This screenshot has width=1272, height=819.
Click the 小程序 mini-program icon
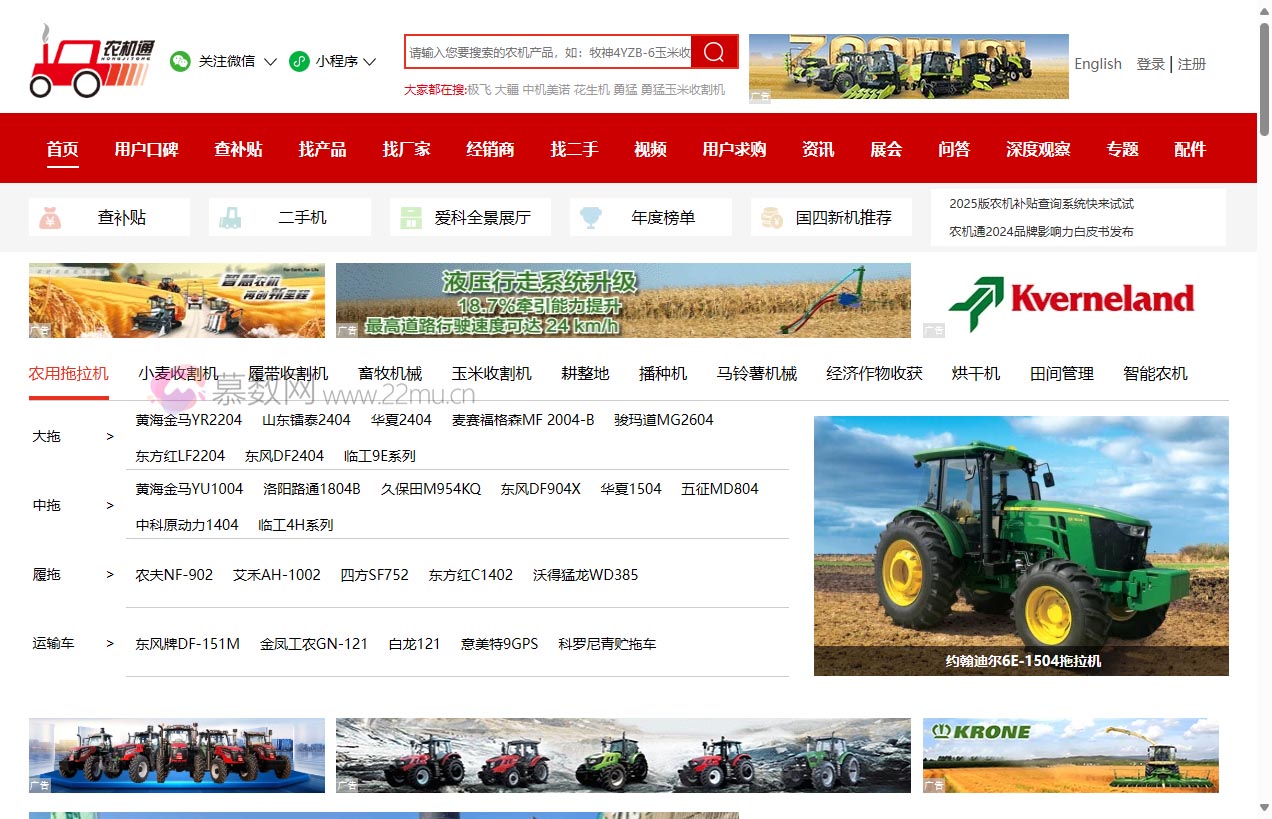[298, 61]
